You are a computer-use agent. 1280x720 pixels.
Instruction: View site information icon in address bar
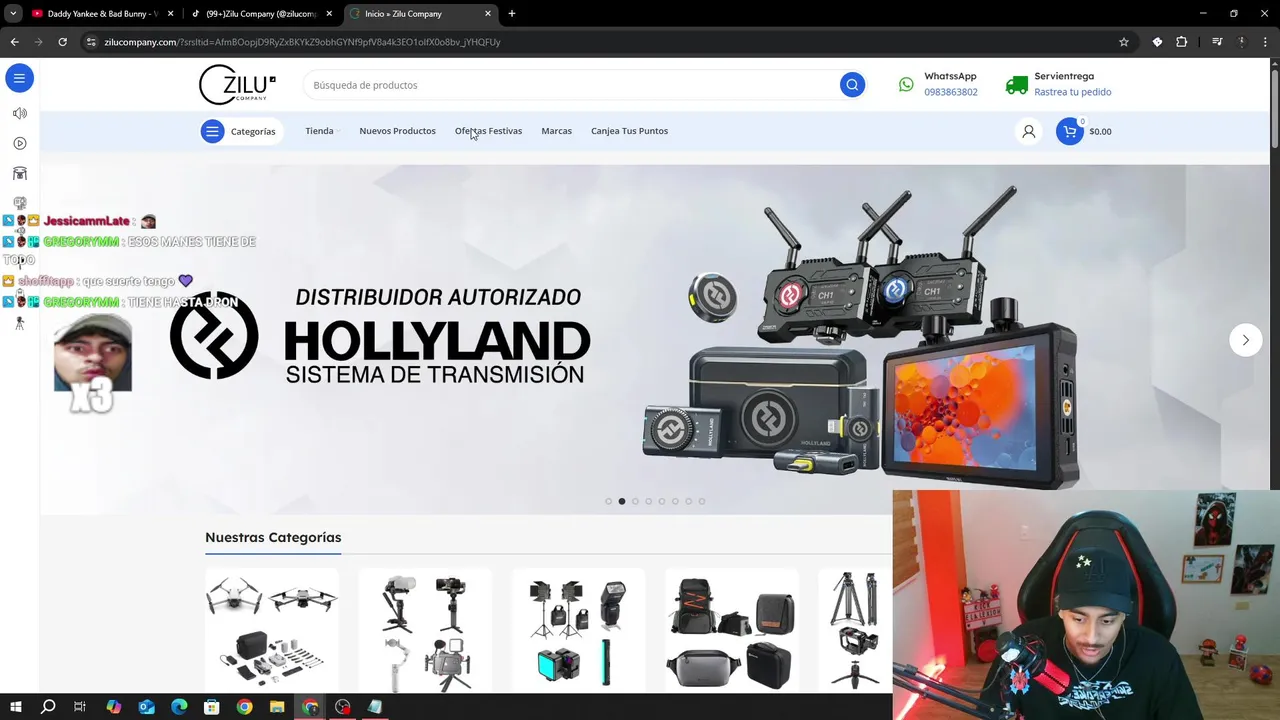click(91, 42)
